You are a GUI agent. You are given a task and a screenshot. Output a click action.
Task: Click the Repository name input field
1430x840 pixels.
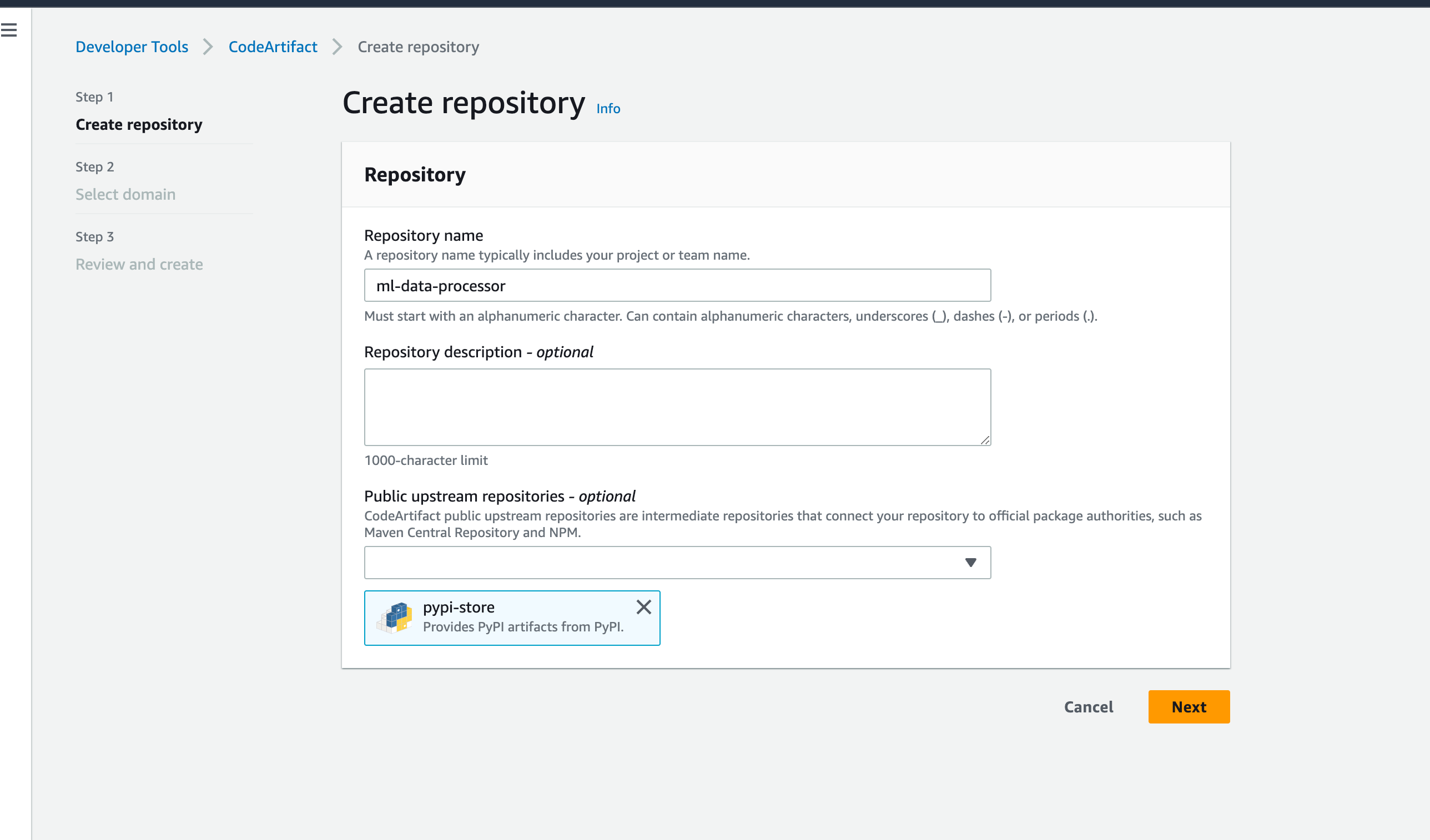[x=677, y=285]
